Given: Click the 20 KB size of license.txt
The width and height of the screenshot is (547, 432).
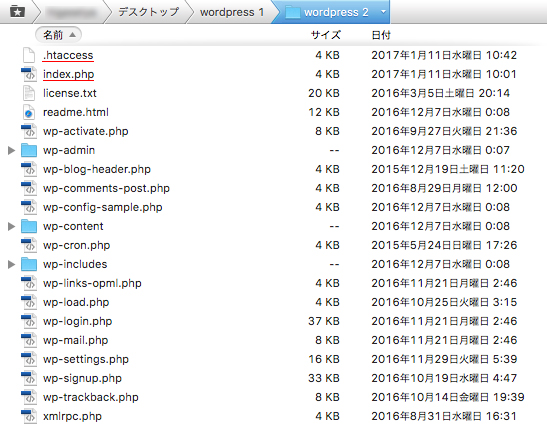Looking at the screenshot, I should coord(324,93).
